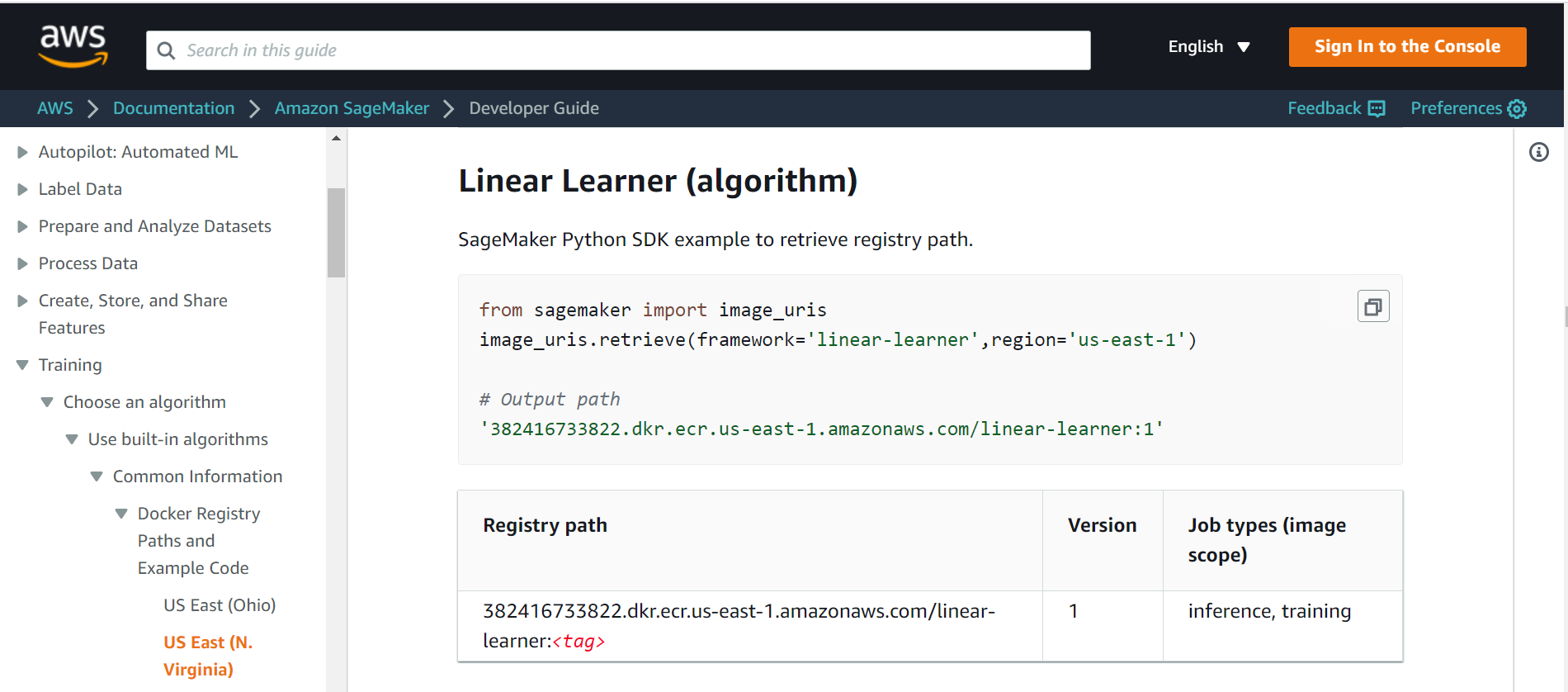Open Preferences beside the gear icon
Screen dimensions: 1568x692
1468,108
